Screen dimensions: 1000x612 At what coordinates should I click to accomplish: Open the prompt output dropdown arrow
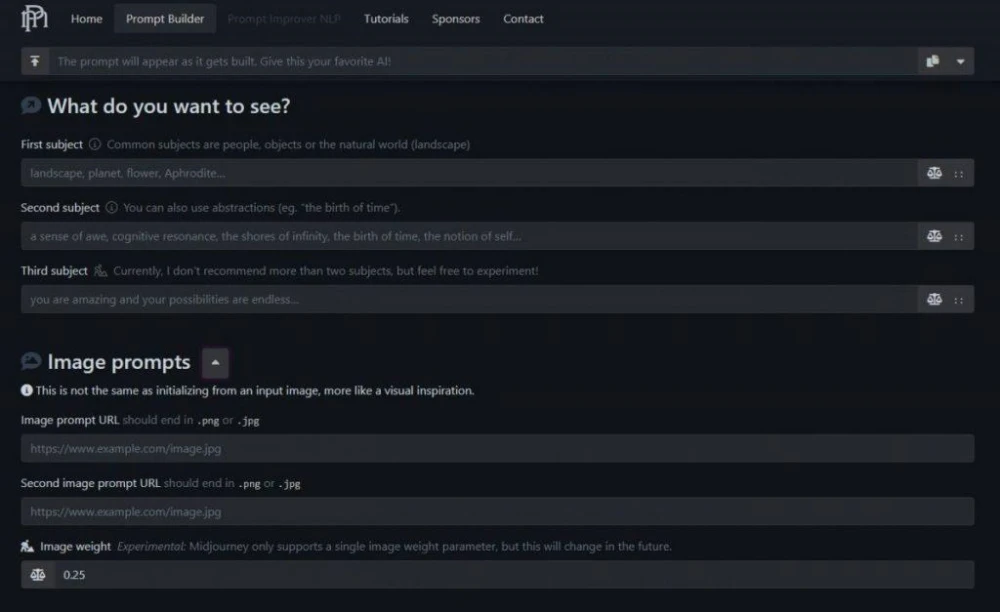960,61
